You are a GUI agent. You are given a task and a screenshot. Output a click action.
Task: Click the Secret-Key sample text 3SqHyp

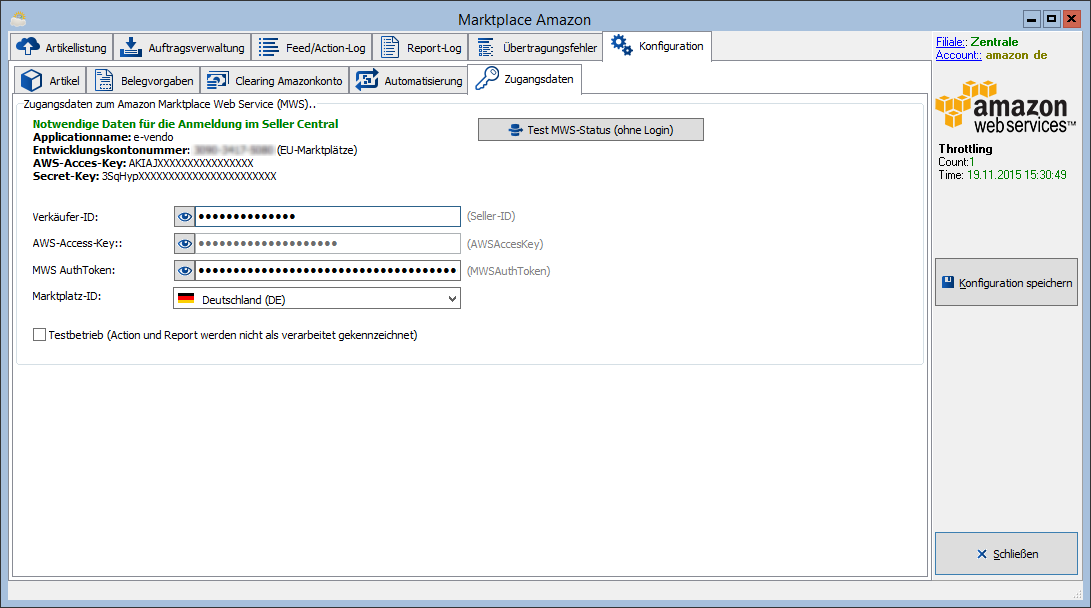point(189,176)
